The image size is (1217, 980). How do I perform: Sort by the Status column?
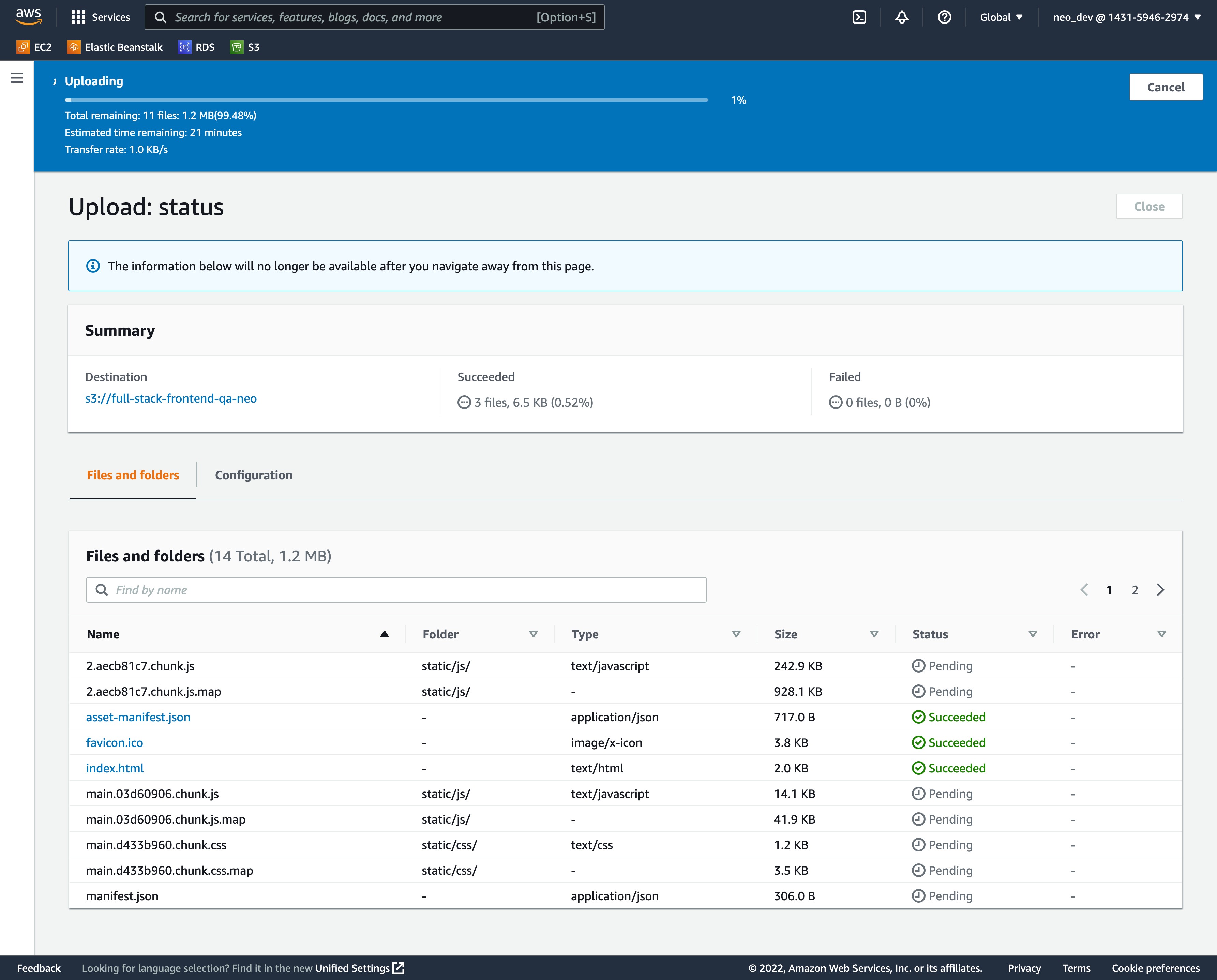point(975,634)
